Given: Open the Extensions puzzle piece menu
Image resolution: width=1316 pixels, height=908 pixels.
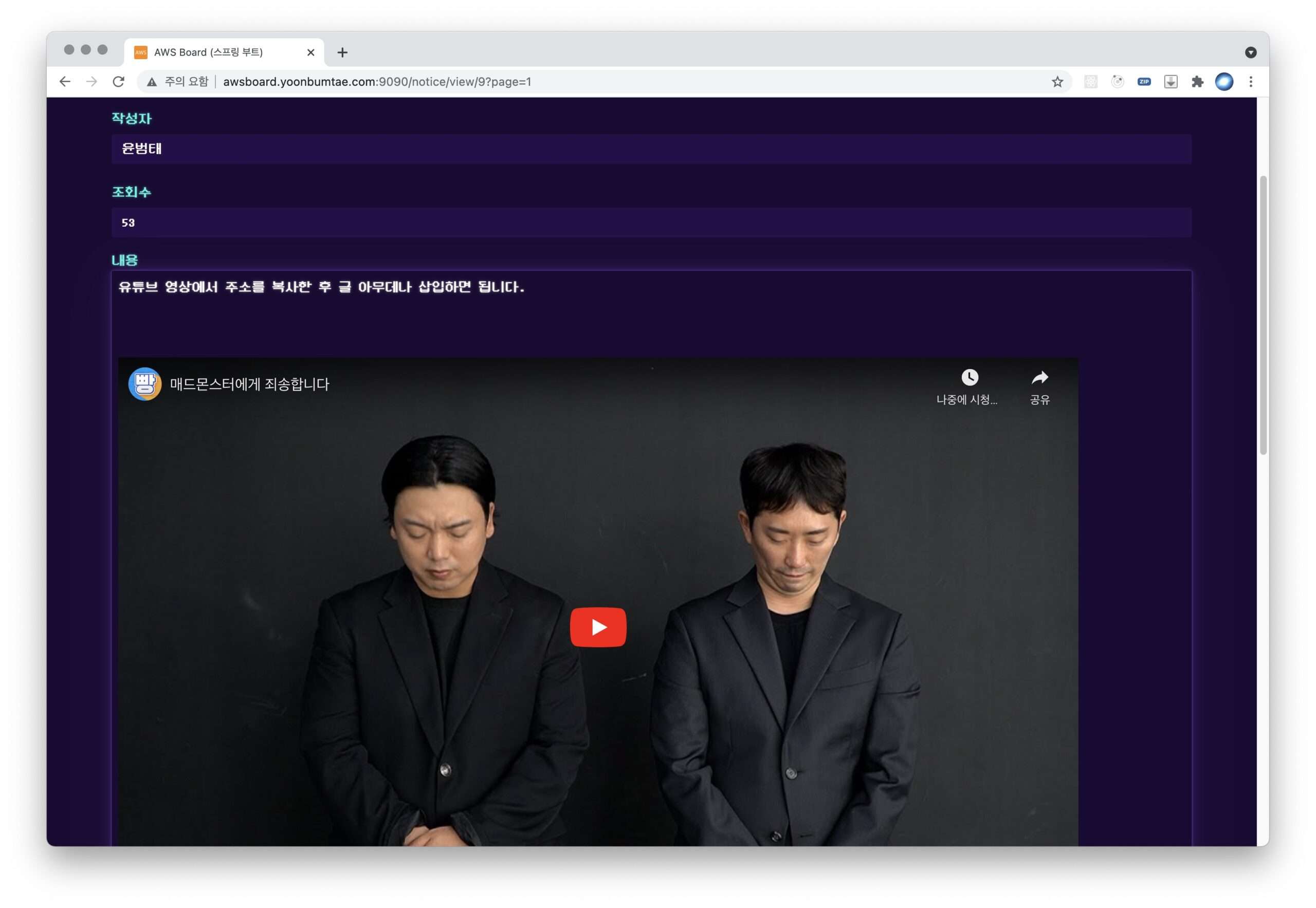Looking at the screenshot, I should pos(1197,82).
